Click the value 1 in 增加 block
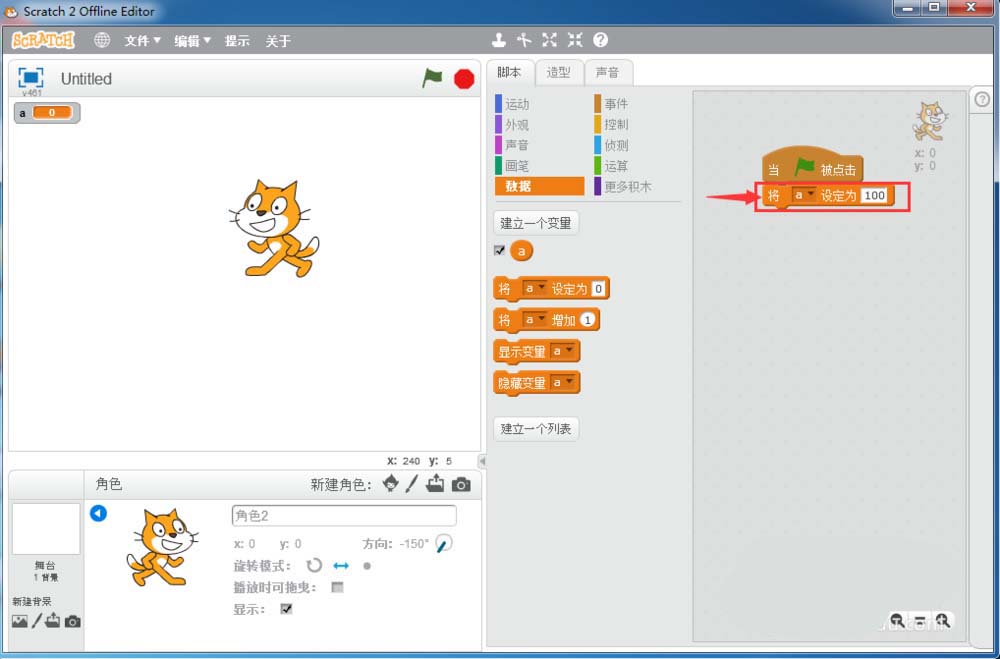 [x=587, y=320]
